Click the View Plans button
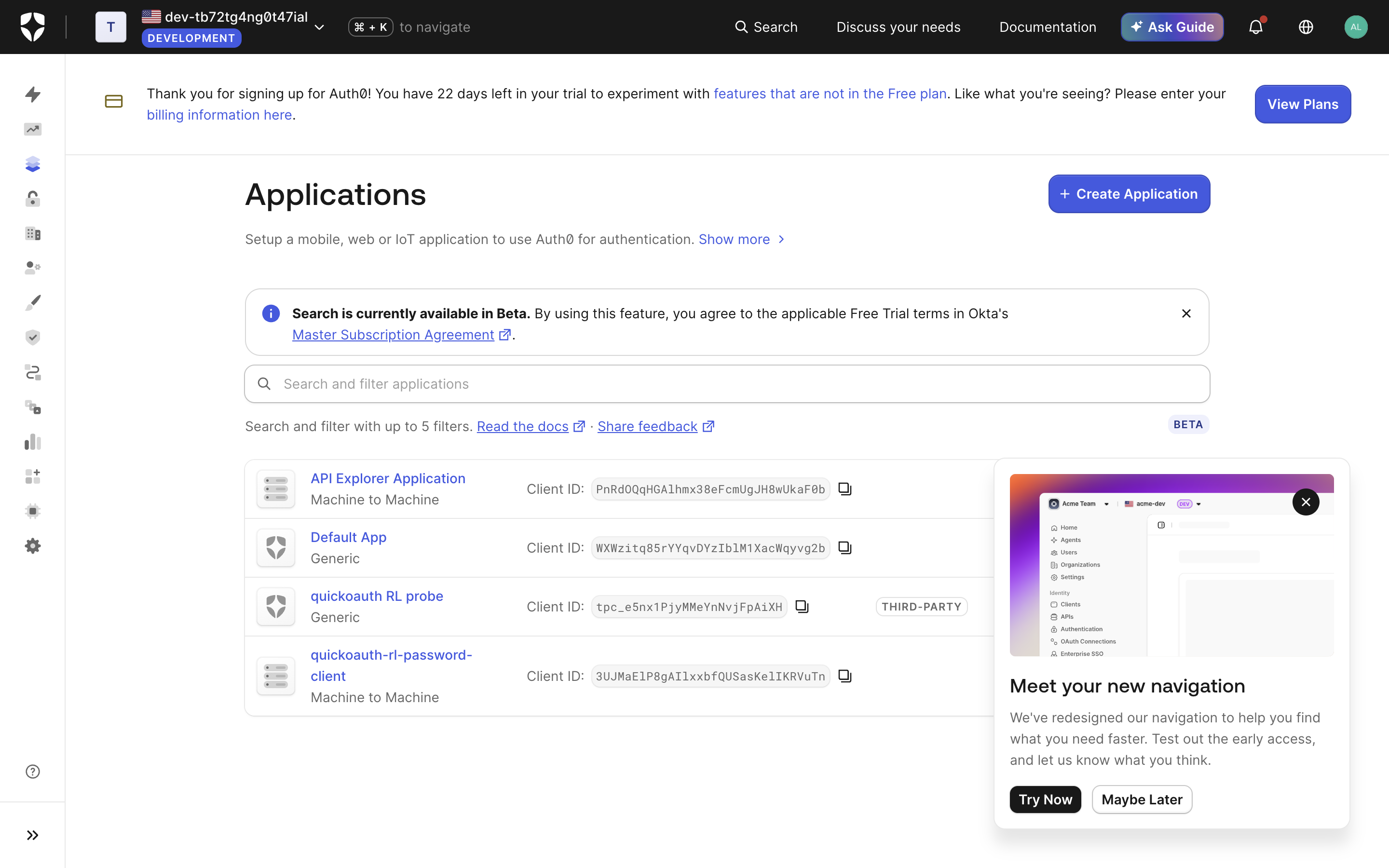 tap(1303, 104)
